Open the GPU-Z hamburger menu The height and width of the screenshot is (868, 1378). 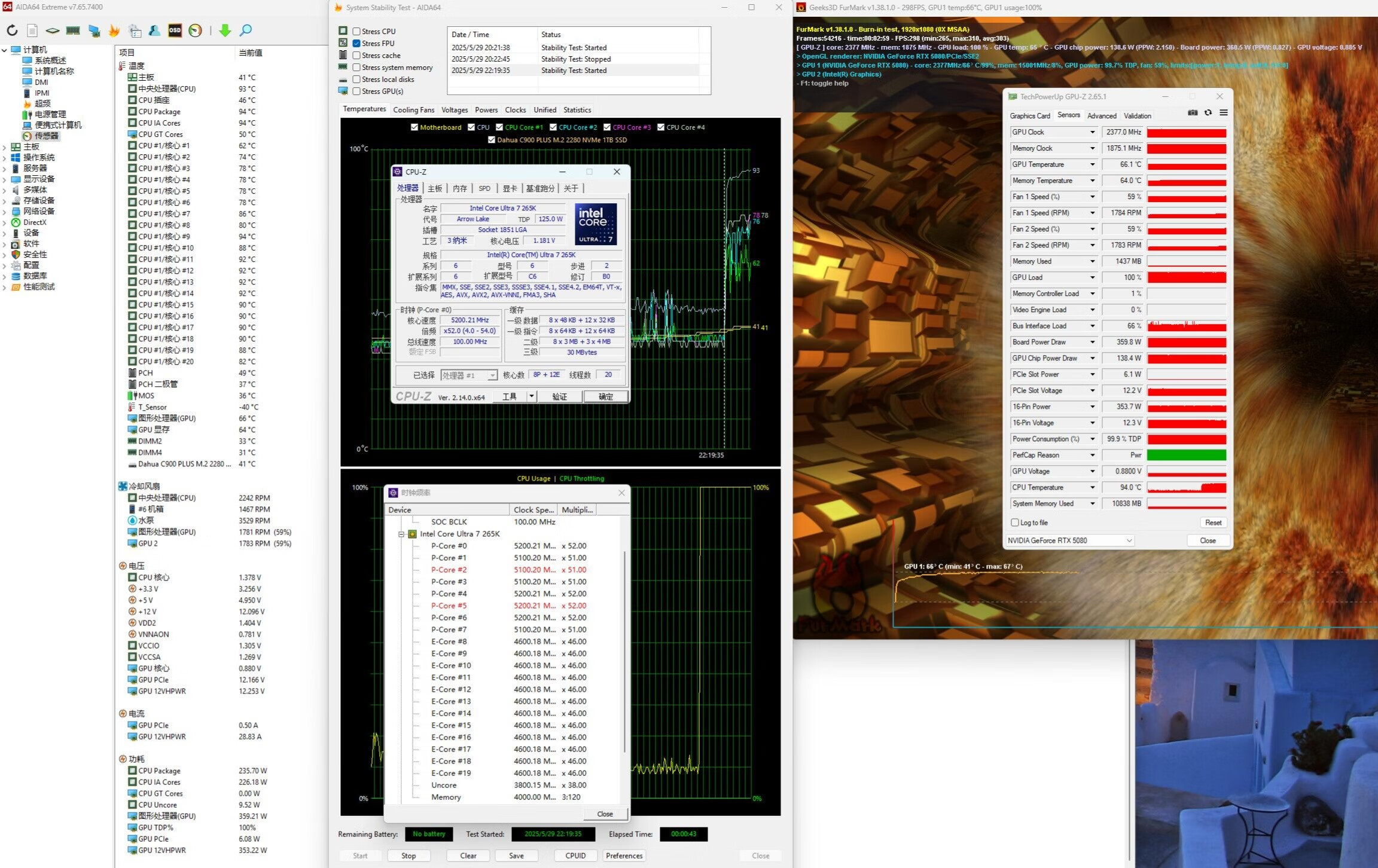tap(1224, 112)
